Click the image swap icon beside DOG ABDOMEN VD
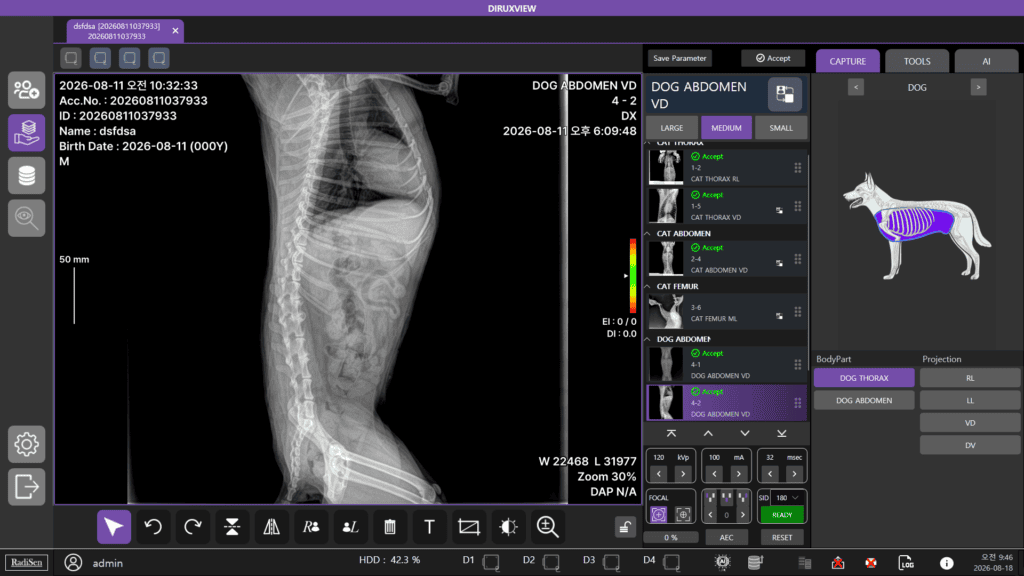Screen dimensions: 1024x576 784,94
